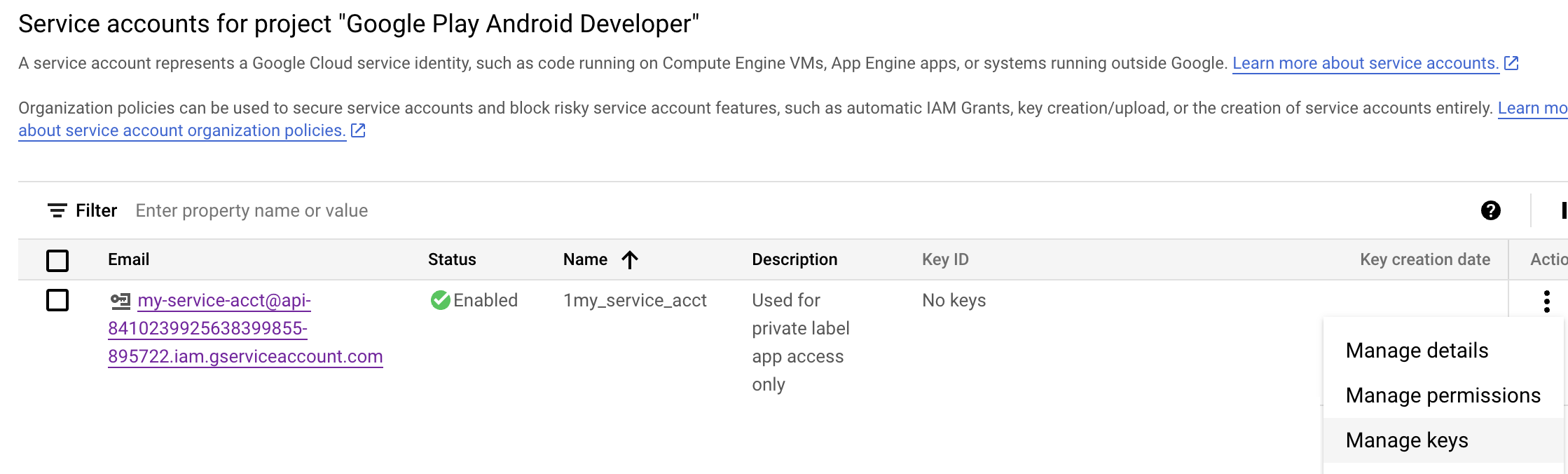Click the Description column header
Image resolution: width=1568 pixels, height=474 pixels.
(795, 259)
